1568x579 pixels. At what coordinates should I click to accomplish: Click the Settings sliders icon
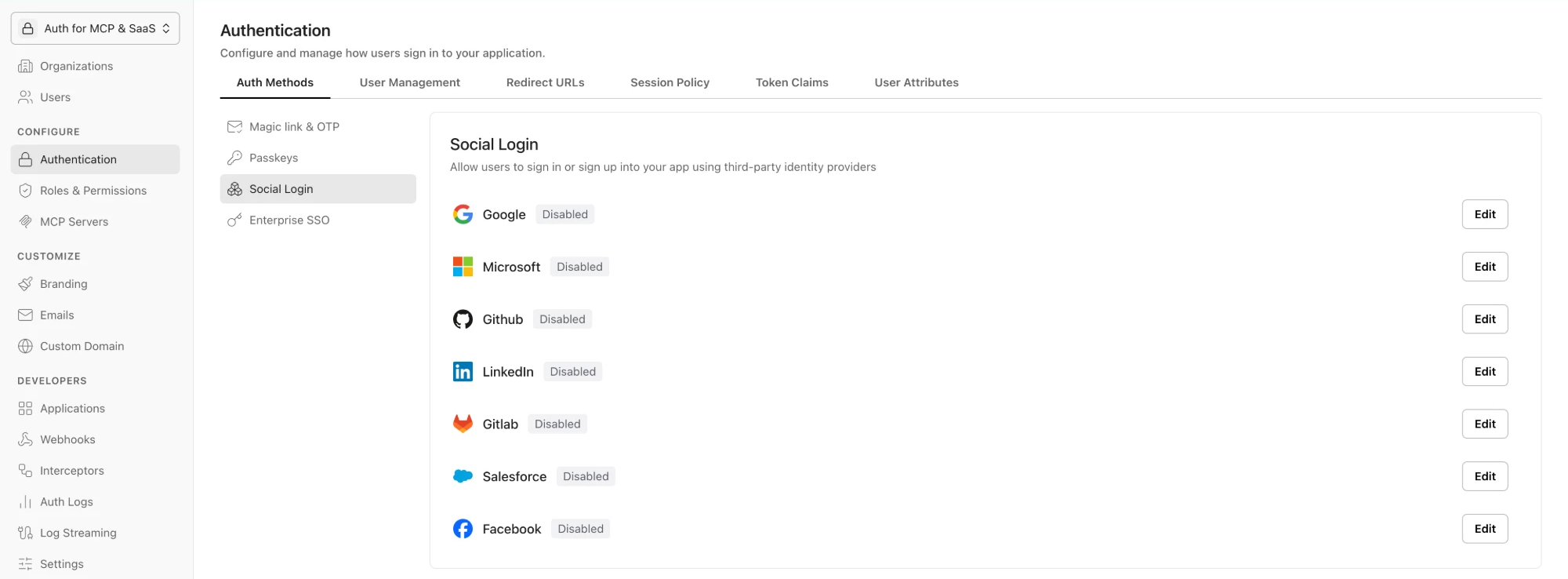(25, 564)
